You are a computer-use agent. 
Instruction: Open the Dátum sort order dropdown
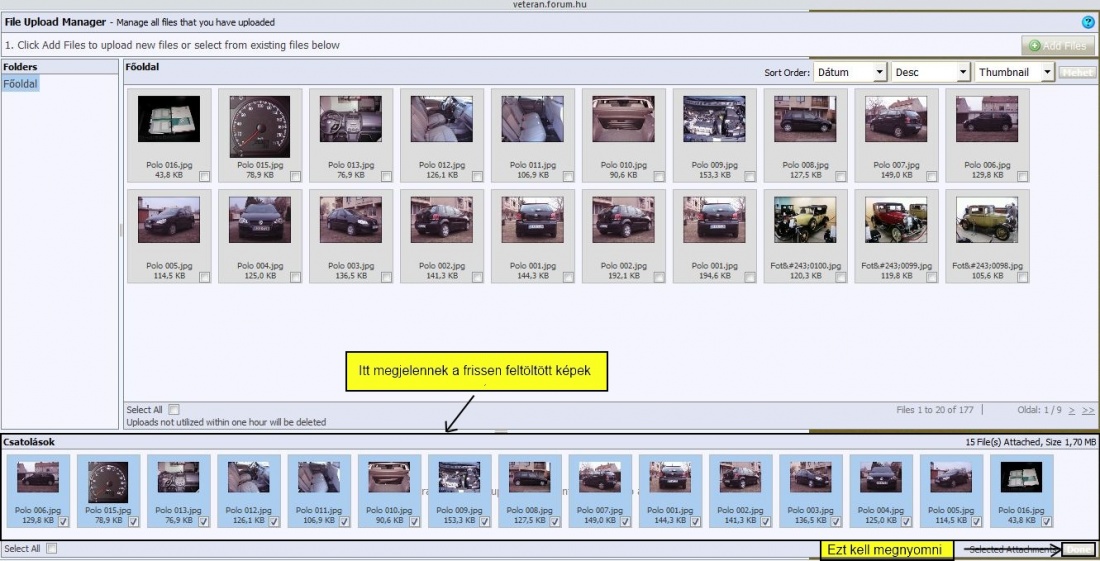click(x=849, y=72)
